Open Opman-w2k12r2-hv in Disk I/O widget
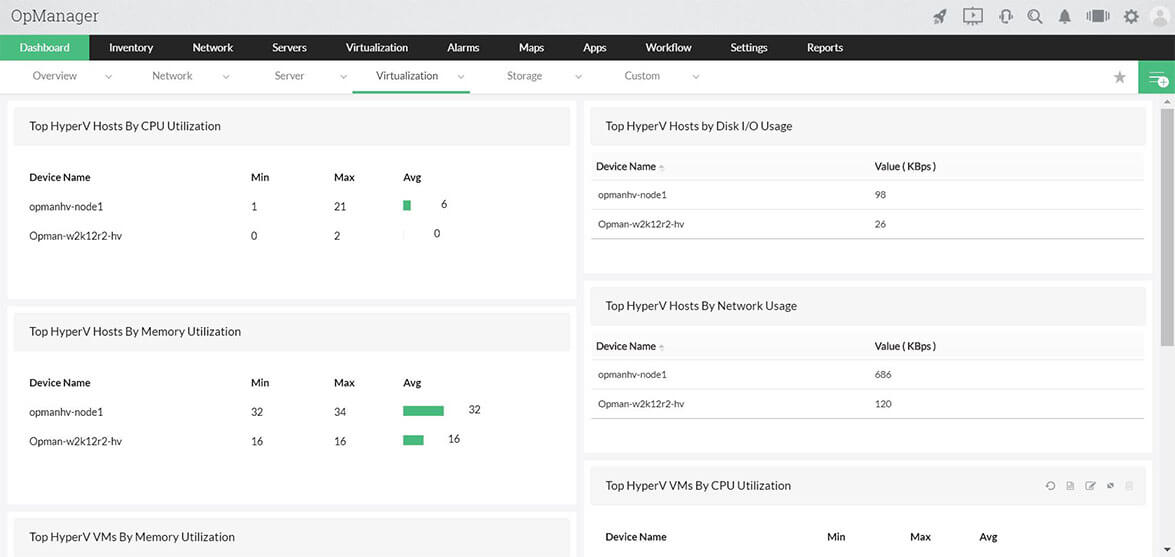1175x557 pixels. click(x=641, y=224)
